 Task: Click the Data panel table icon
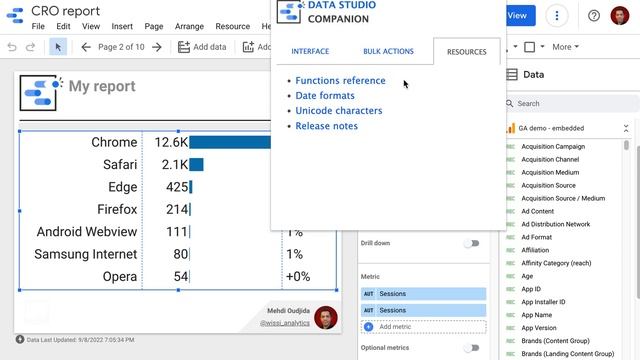512,75
